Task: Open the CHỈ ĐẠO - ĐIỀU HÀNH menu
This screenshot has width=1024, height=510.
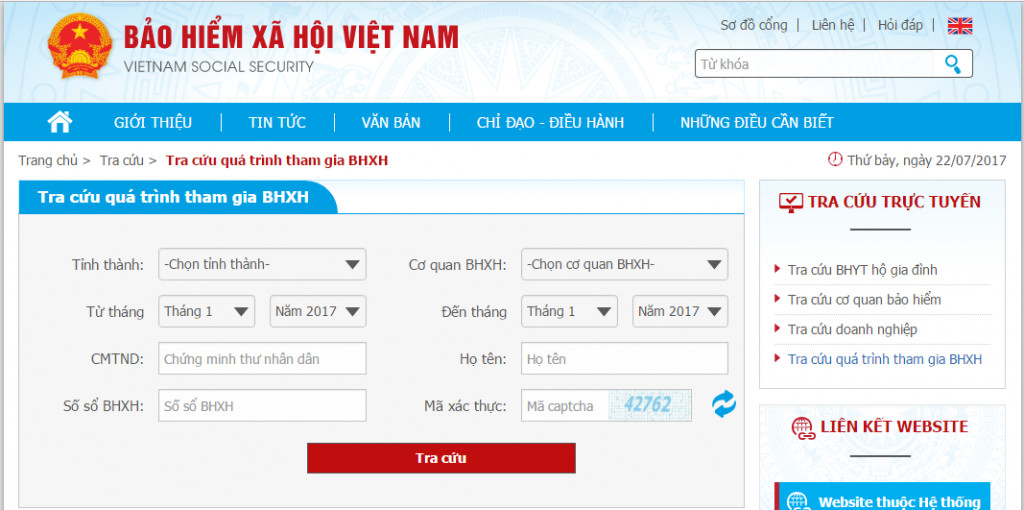Action: coord(551,122)
